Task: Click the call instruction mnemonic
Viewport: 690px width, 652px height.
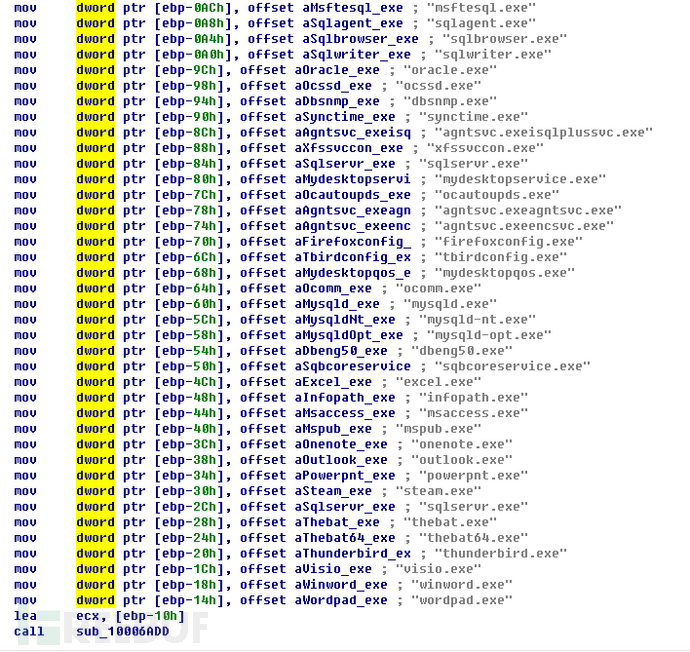Action: click(29, 632)
